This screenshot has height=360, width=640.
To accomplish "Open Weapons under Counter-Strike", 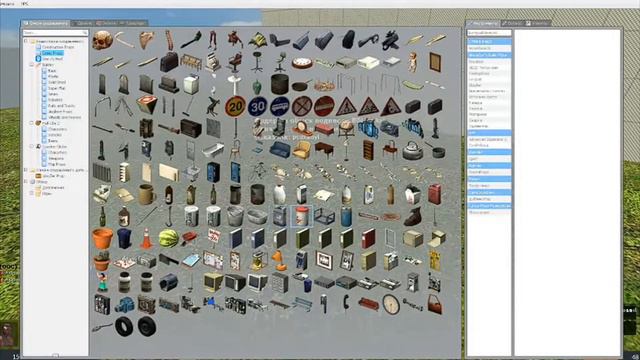I will click(56, 158).
